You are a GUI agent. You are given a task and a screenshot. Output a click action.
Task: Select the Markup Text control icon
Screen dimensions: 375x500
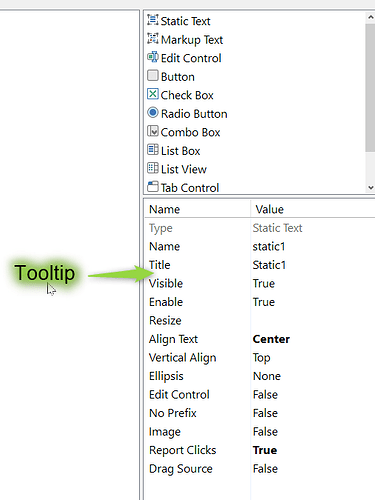(153, 38)
